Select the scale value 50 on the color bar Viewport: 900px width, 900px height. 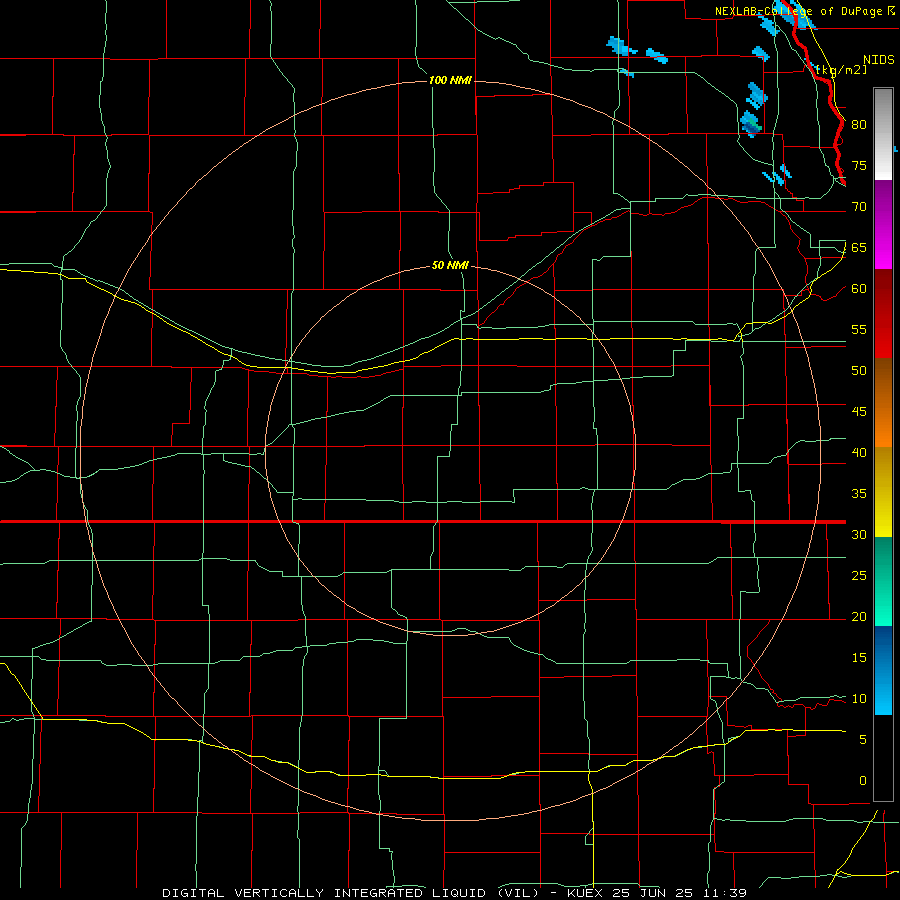coord(859,371)
